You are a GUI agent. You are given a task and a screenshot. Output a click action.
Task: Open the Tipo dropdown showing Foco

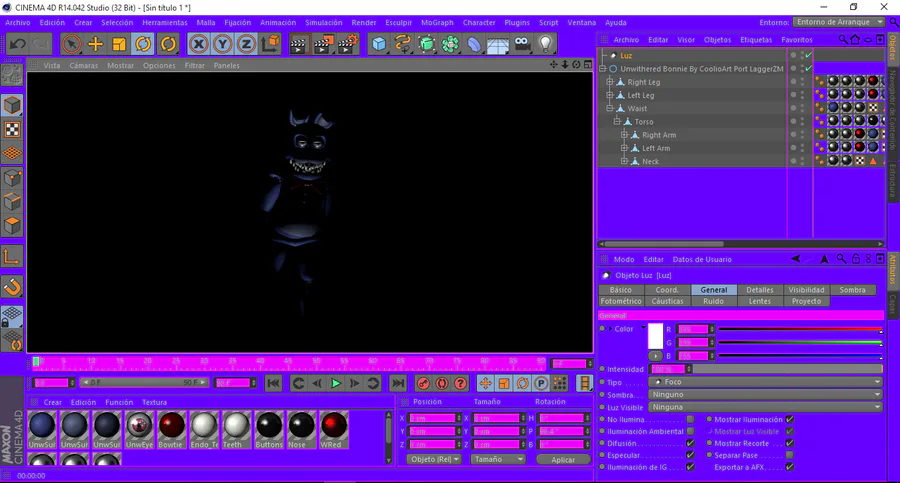[766, 382]
